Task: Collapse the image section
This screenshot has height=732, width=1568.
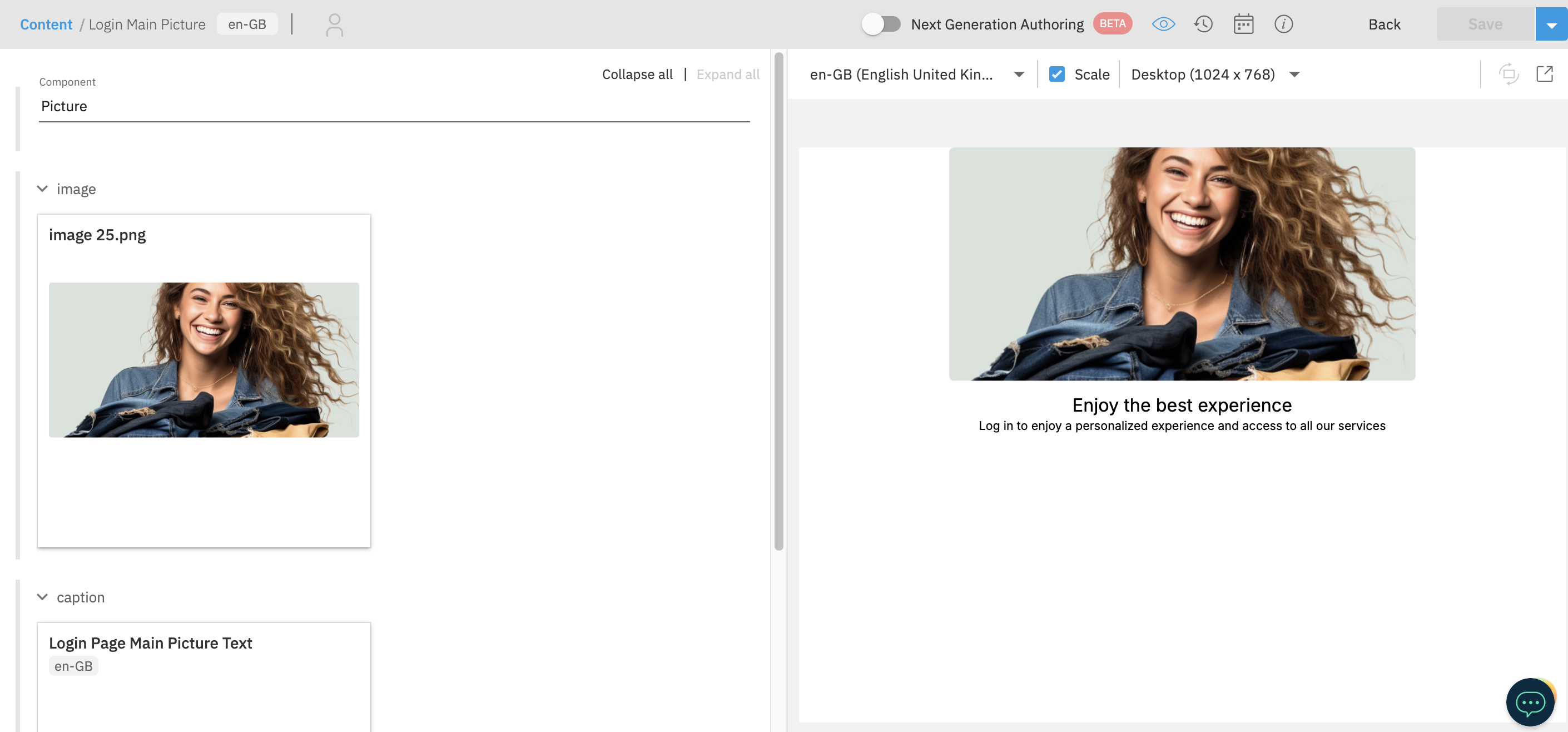Action: click(x=42, y=189)
